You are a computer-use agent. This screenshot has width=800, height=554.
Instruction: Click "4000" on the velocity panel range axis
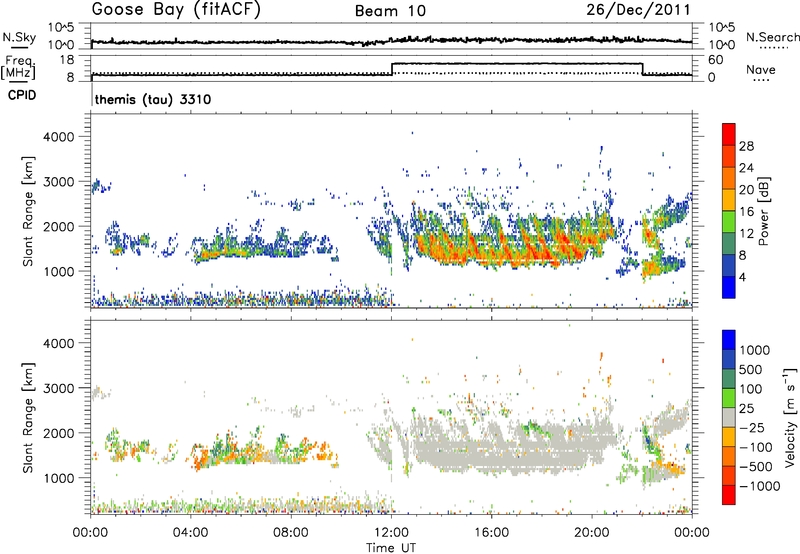[58, 343]
